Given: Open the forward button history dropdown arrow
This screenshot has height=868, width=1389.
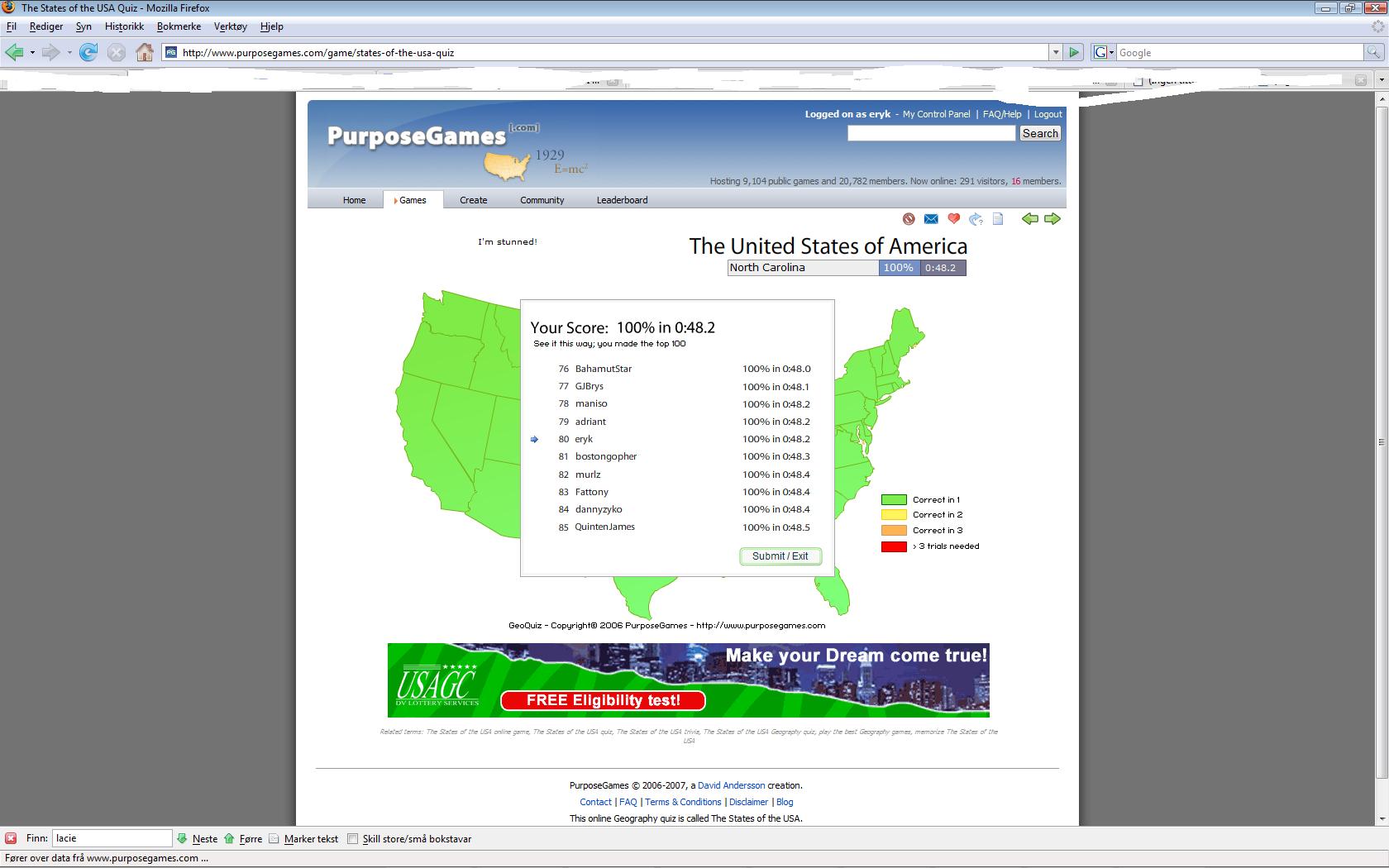Looking at the screenshot, I should click(69, 53).
